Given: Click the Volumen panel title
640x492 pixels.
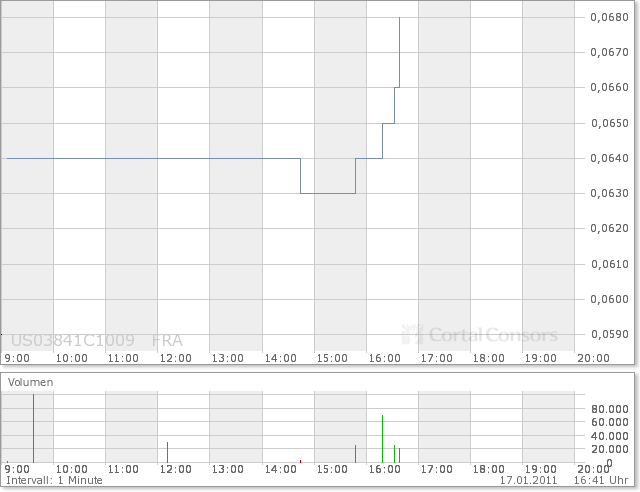Looking at the screenshot, I should pyautogui.click(x=31, y=382).
